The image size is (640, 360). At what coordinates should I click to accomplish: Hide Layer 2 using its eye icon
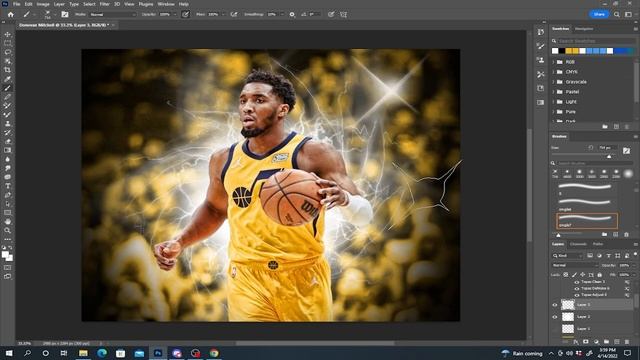555,317
